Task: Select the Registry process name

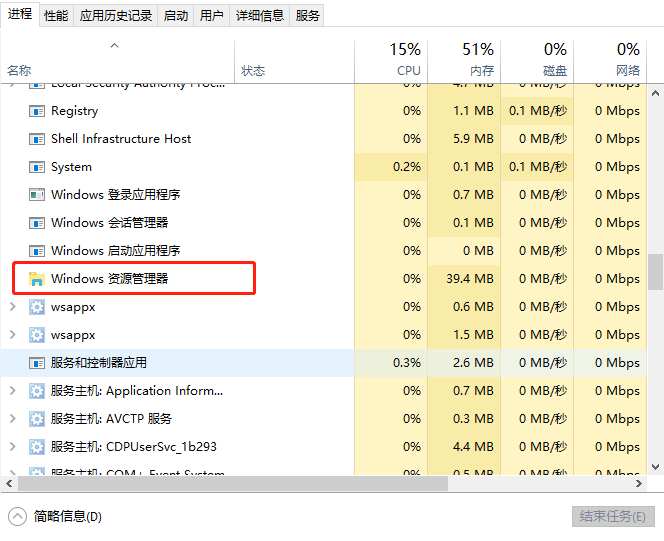Action: point(75,111)
